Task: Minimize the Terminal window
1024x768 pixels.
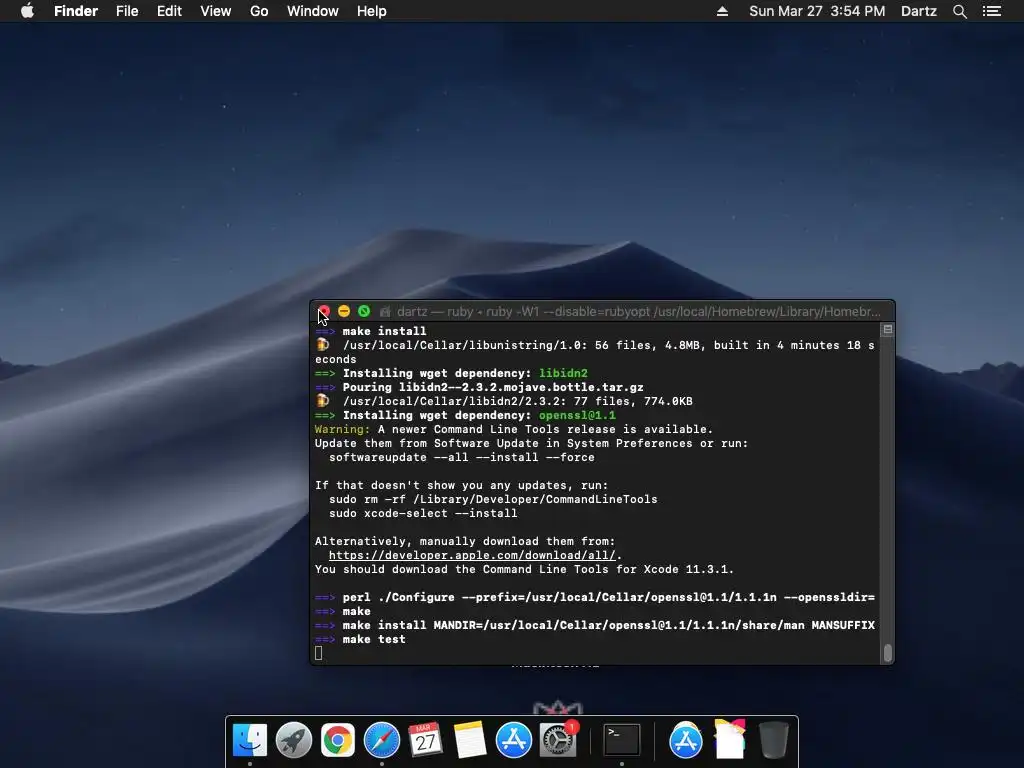Action: [344, 312]
